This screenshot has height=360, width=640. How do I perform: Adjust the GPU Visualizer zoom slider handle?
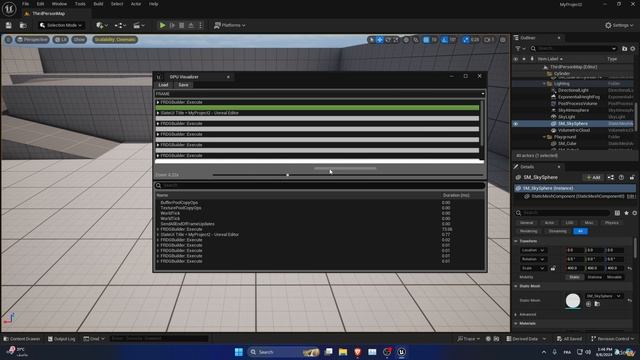tap(287, 175)
